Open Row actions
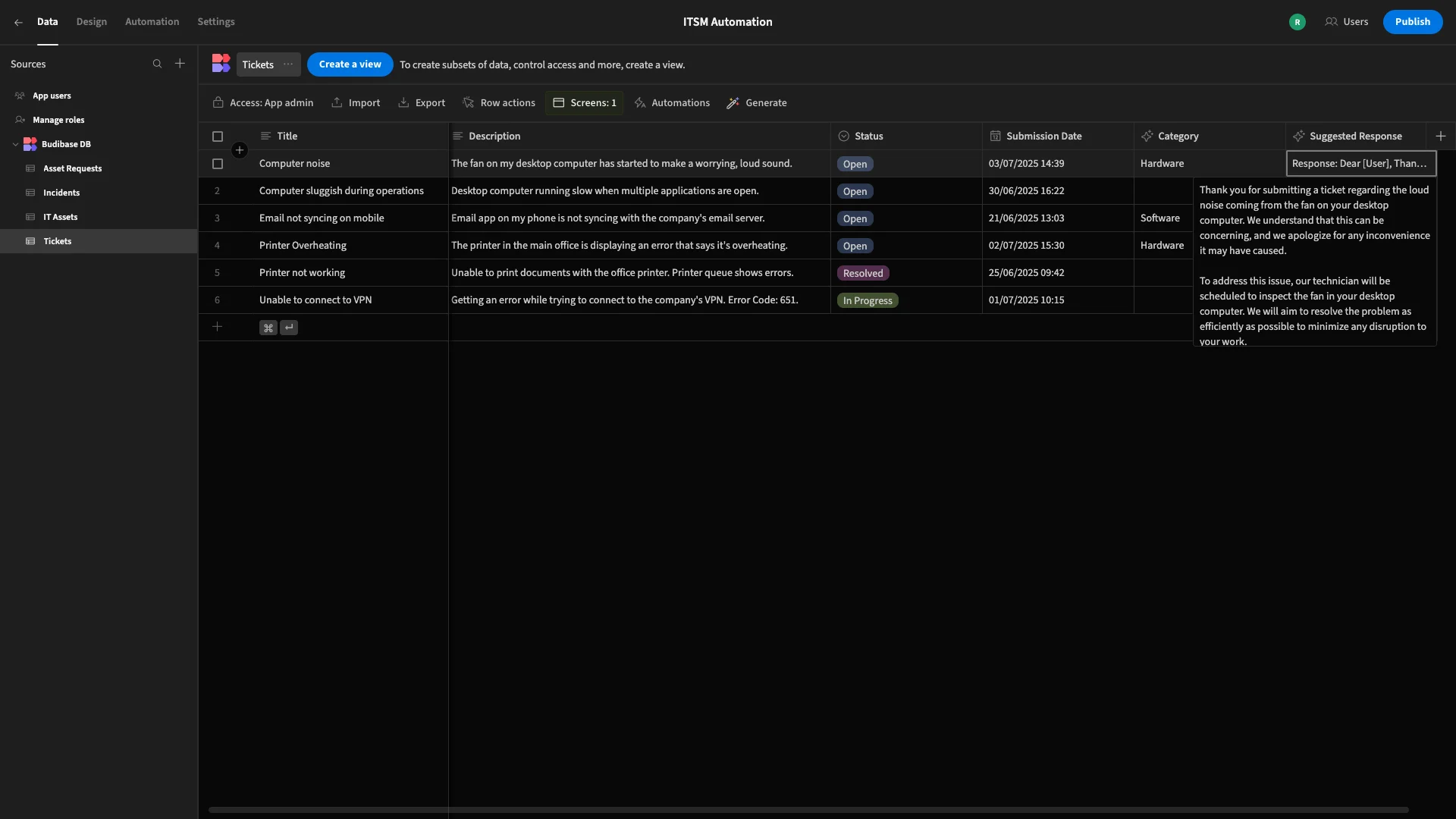Image resolution: width=1456 pixels, height=819 pixels. [x=499, y=103]
